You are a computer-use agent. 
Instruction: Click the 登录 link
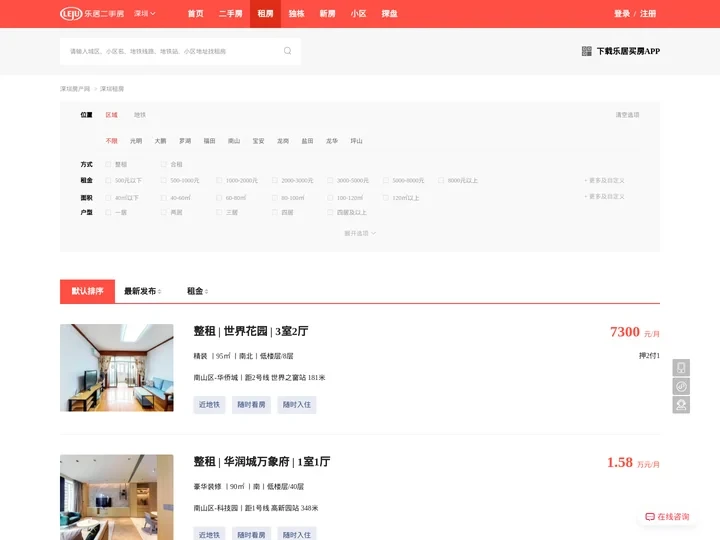622,14
